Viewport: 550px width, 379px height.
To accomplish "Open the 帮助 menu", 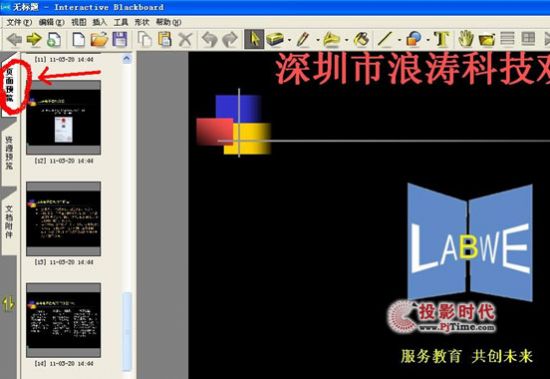I will coord(168,22).
